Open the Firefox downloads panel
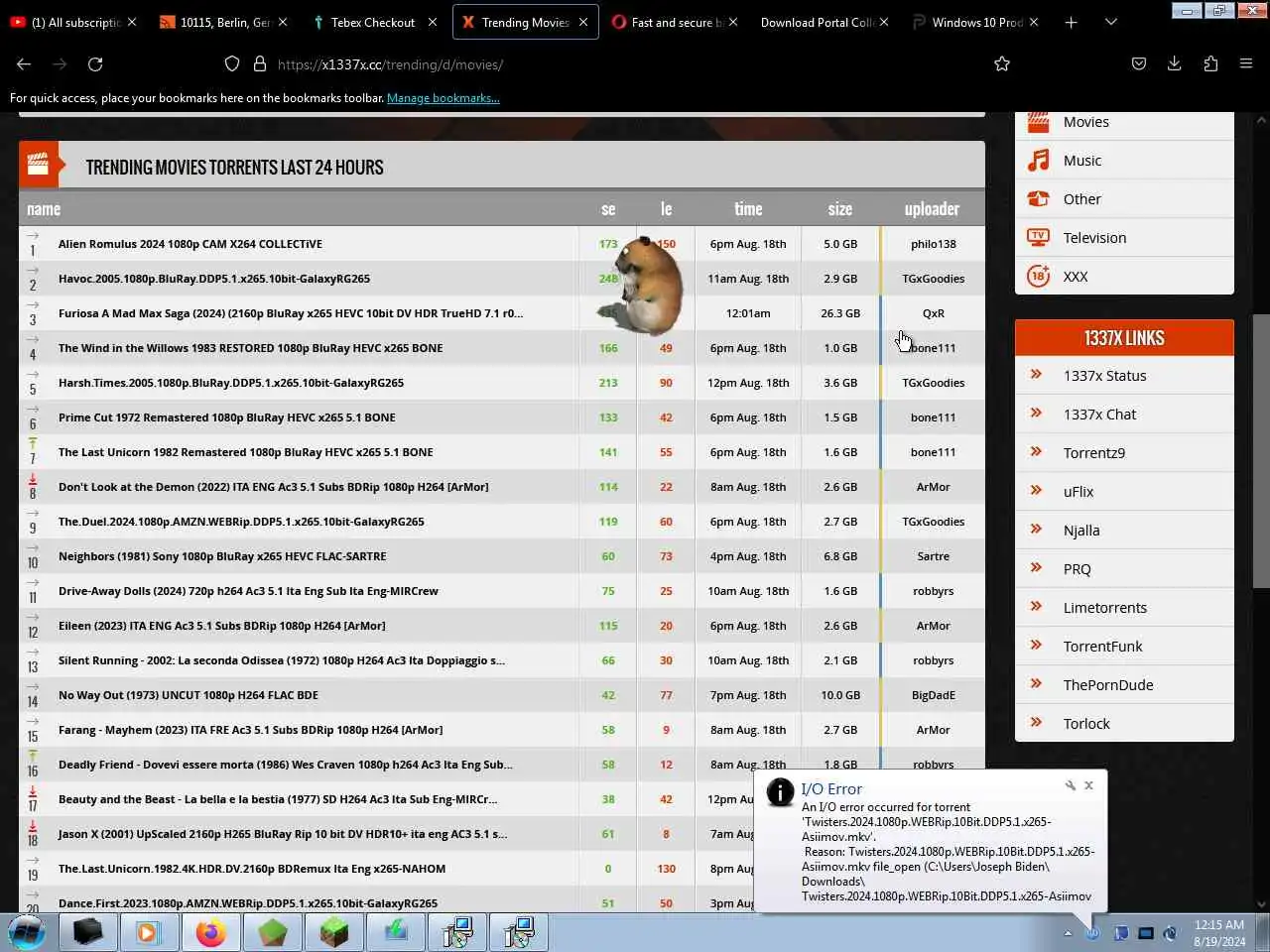The image size is (1270, 952). point(1174,63)
